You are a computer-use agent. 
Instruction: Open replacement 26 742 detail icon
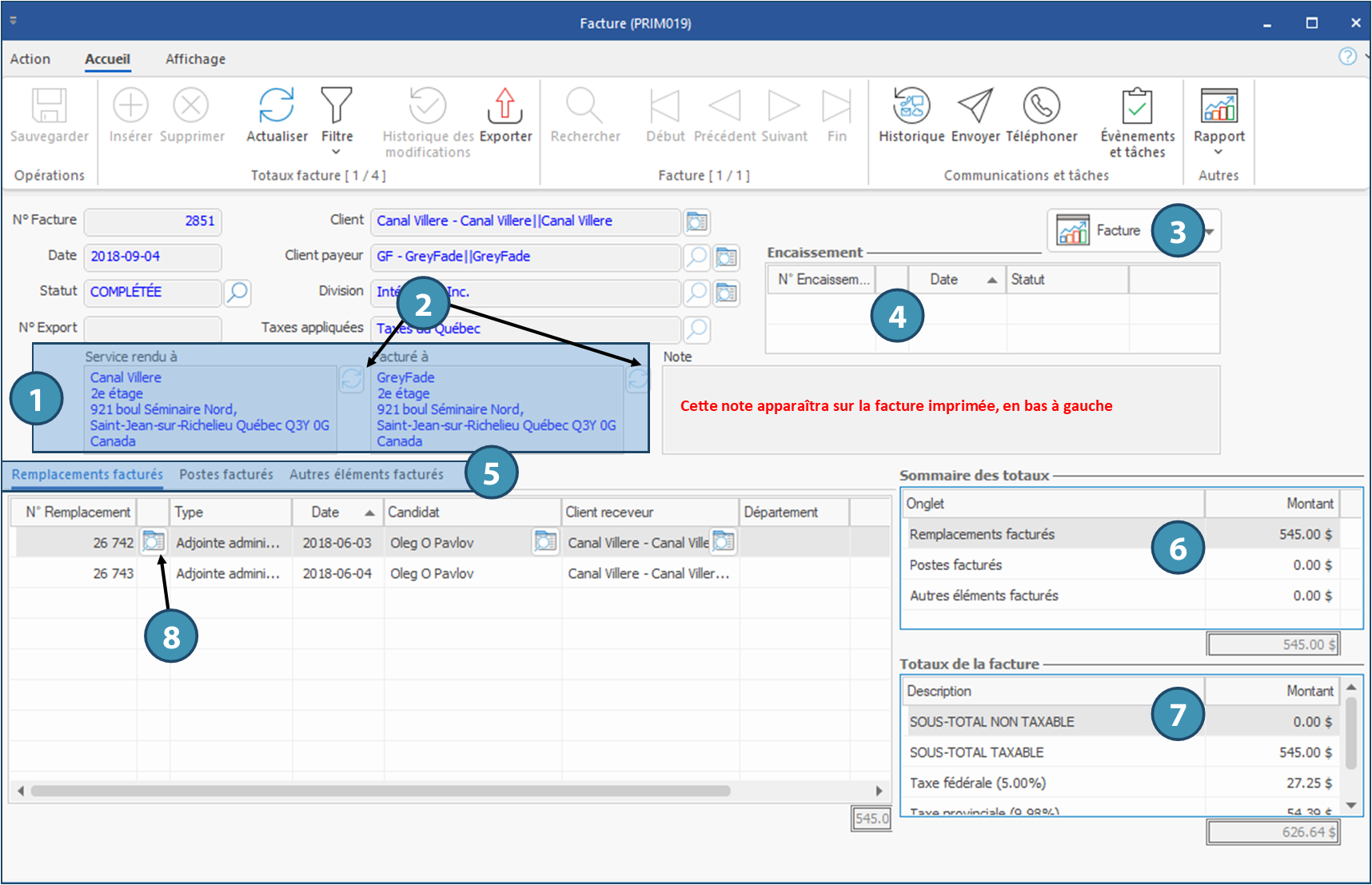153,542
